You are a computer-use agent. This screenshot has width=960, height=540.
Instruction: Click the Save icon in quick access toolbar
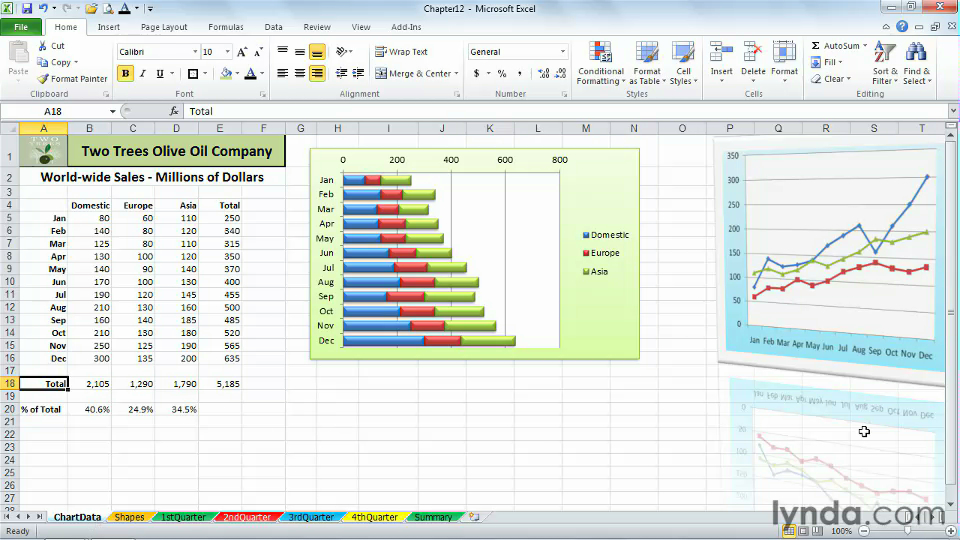pos(27,9)
